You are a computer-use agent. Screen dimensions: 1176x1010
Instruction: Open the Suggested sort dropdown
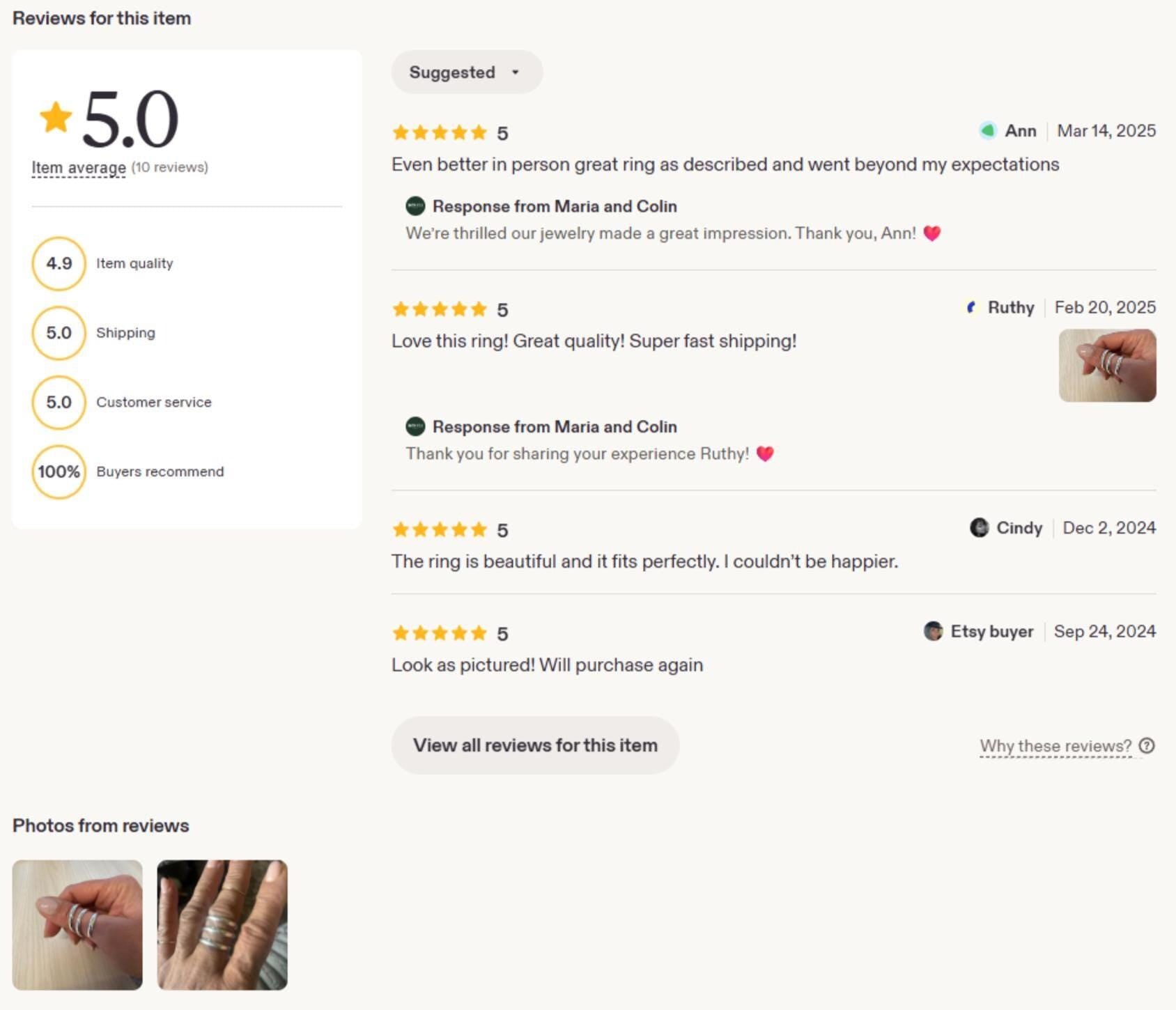467,72
